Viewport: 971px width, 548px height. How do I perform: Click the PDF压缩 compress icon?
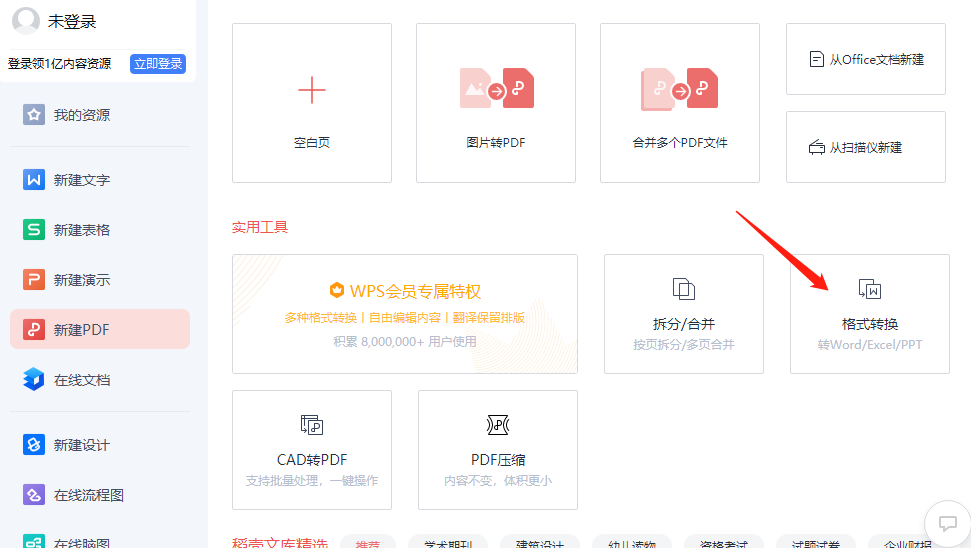[498, 425]
